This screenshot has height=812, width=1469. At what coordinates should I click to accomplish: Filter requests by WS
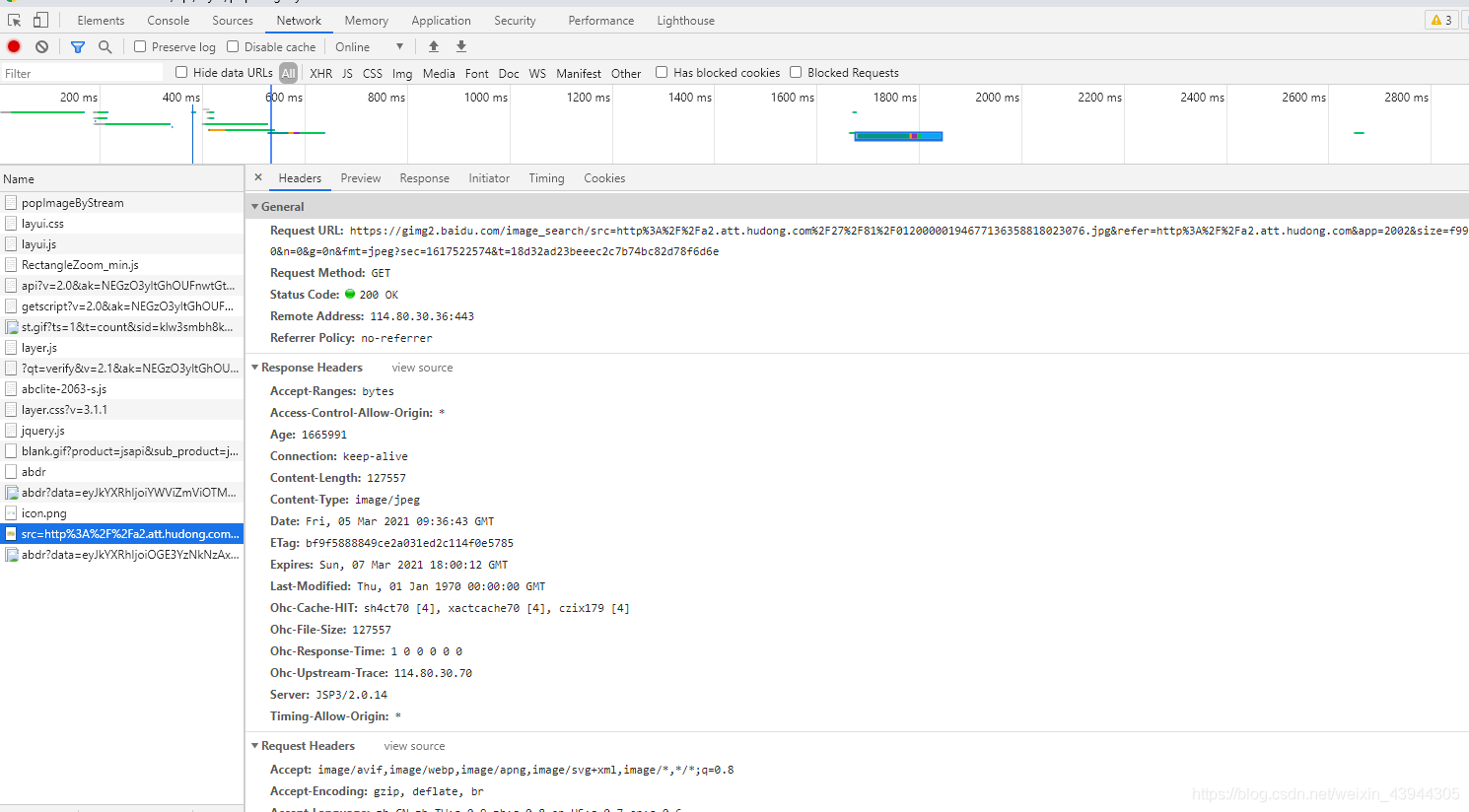click(x=537, y=73)
